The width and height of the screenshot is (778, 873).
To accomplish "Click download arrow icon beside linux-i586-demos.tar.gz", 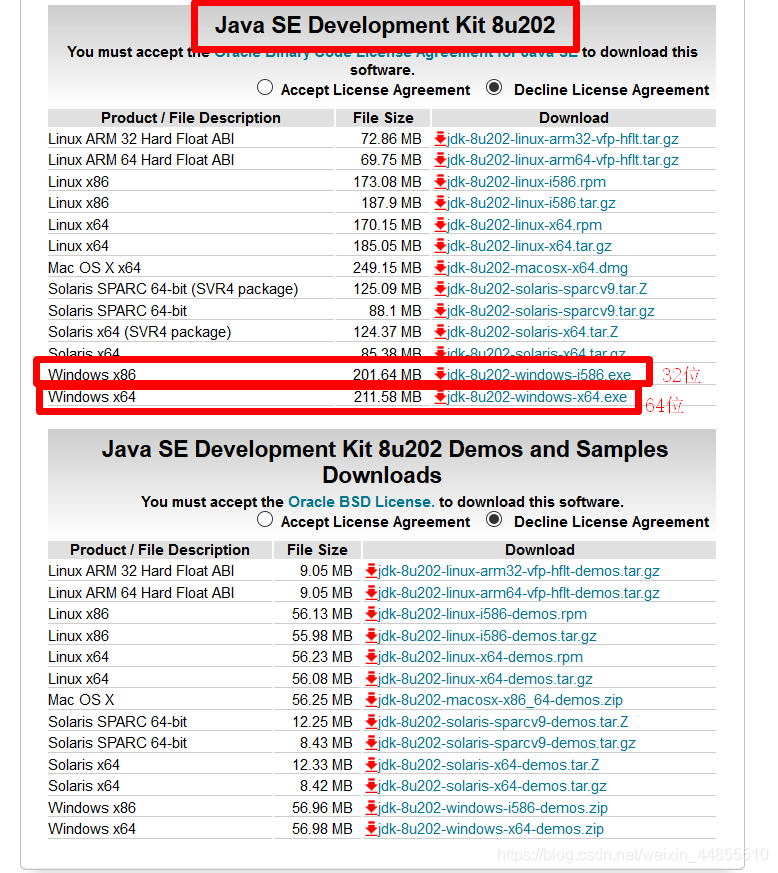I will pyautogui.click(x=371, y=636).
